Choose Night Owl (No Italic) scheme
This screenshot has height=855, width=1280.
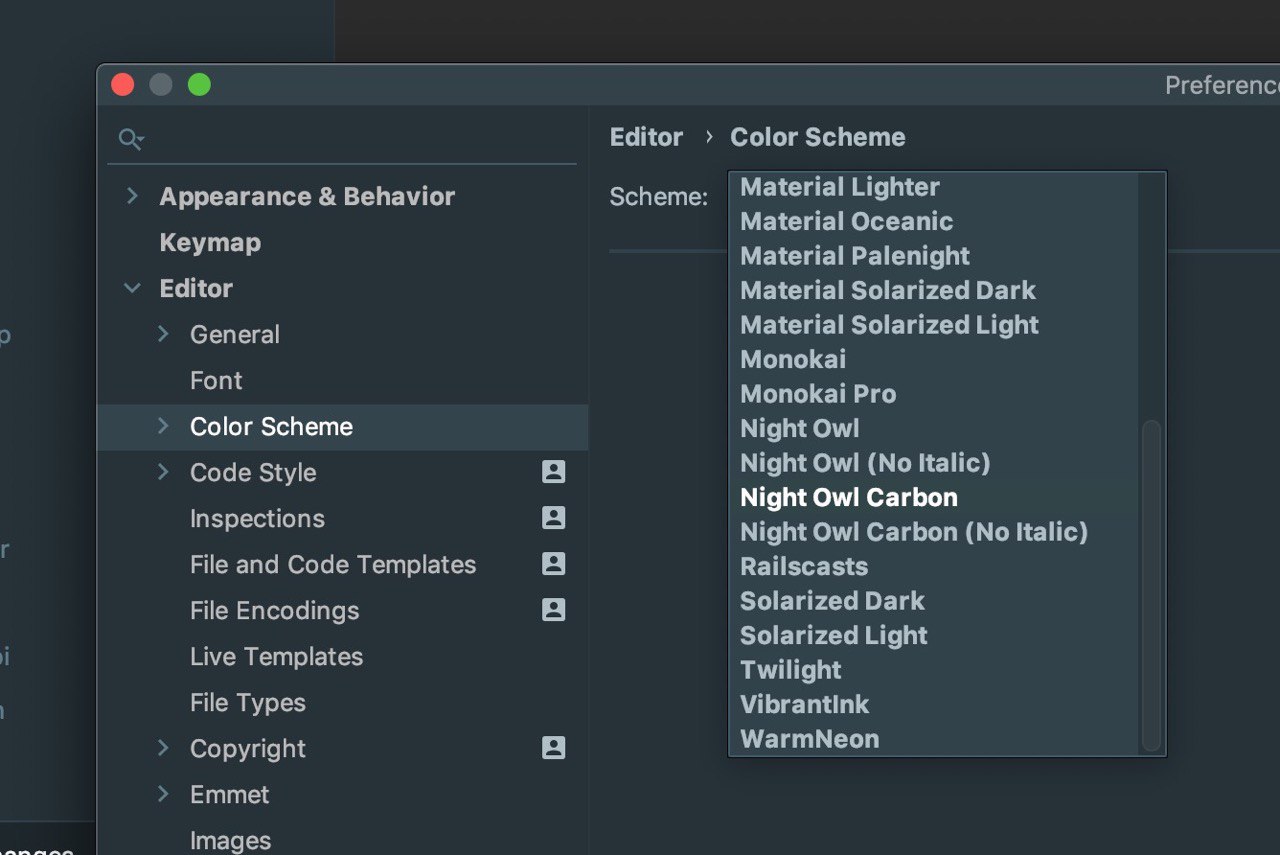pos(865,463)
